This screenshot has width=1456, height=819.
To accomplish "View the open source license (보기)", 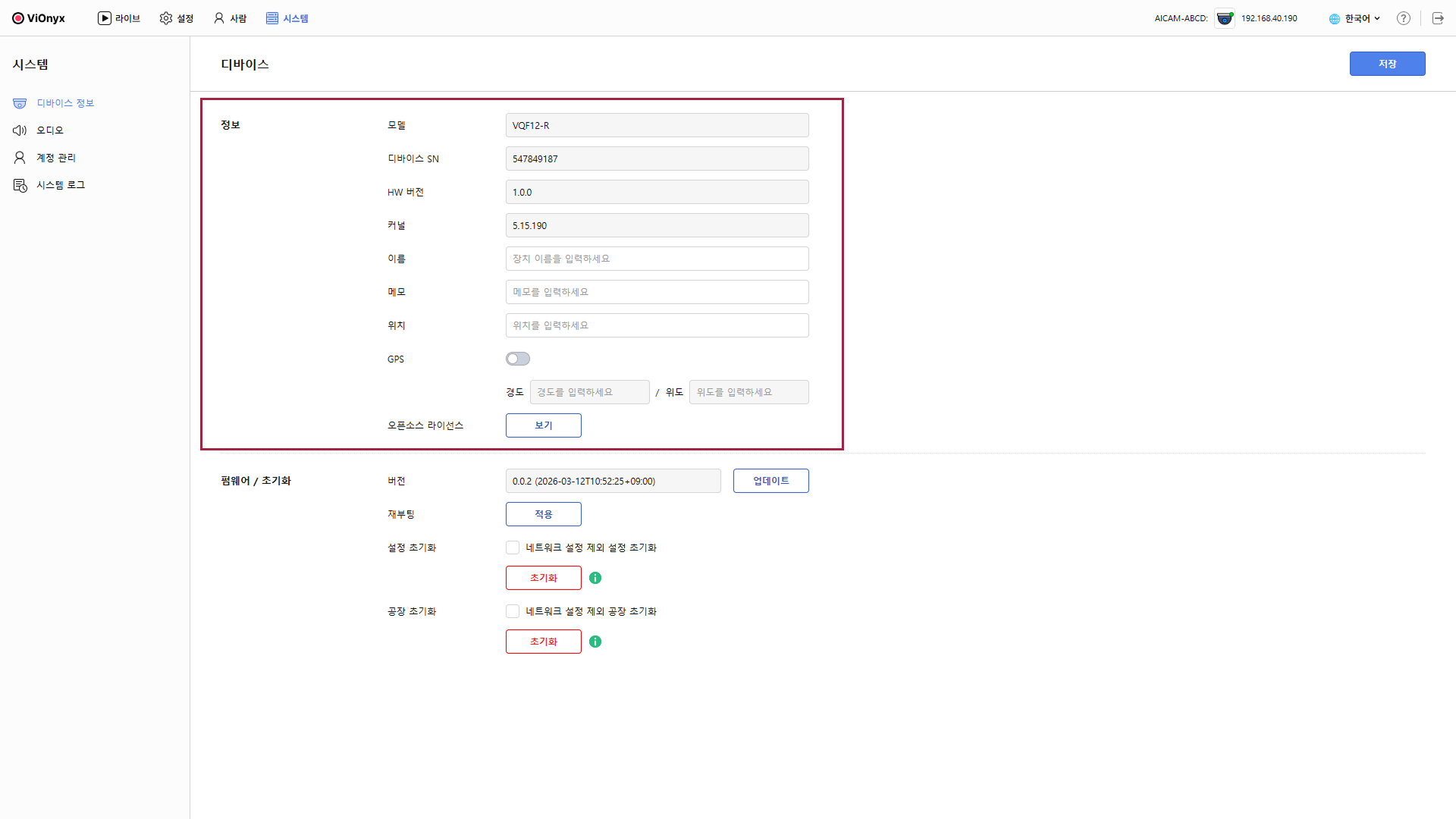I will tap(543, 425).
